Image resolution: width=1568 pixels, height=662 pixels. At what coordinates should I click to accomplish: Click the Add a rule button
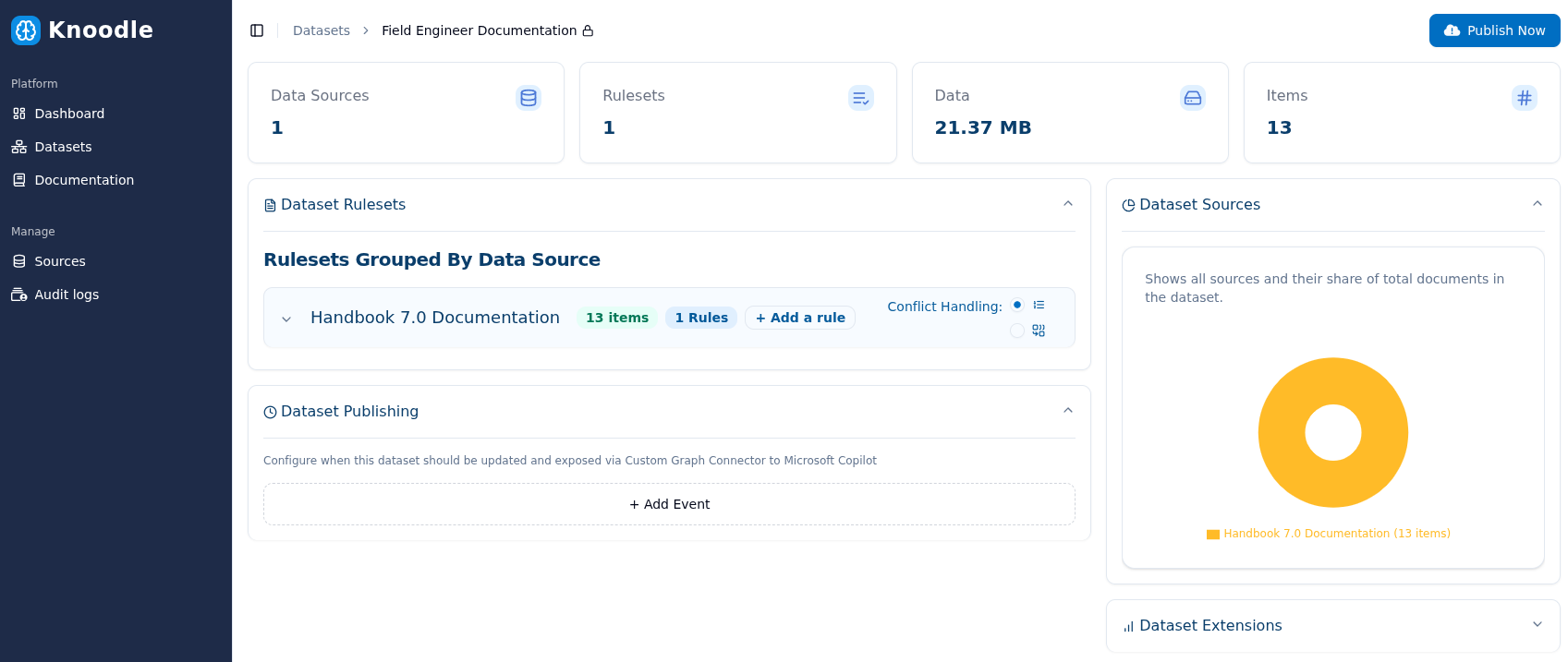(x=800, y=318)
